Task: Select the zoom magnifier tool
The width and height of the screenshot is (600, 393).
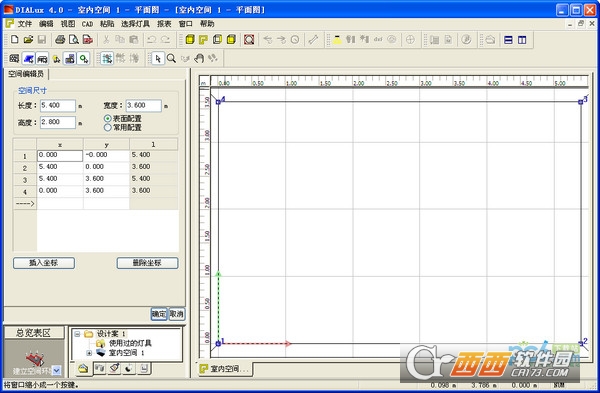Action: point(171,58)
